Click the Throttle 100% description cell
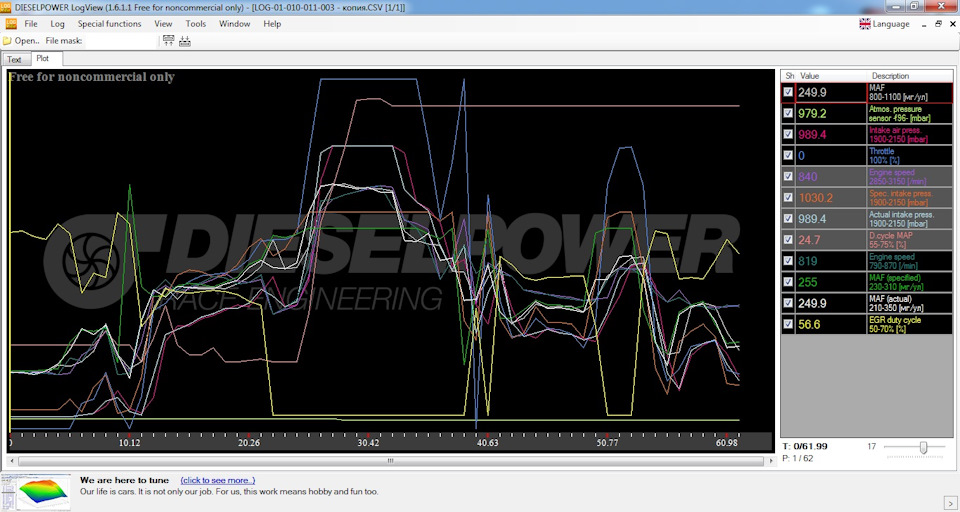Screen dimensions: 960x512 click(910, 156)
